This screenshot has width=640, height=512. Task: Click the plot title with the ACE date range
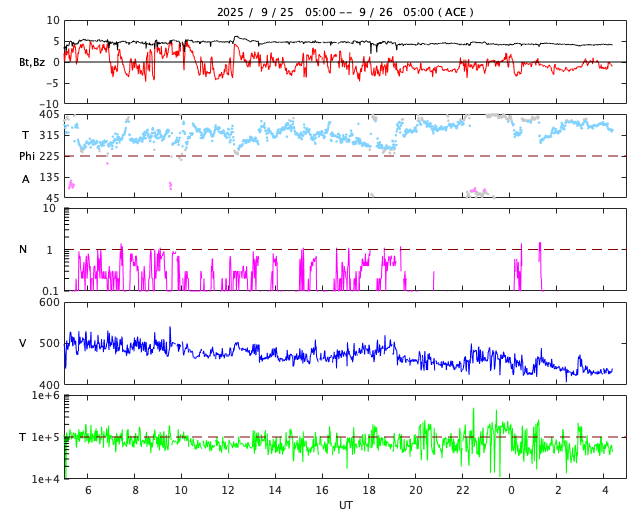345,12
